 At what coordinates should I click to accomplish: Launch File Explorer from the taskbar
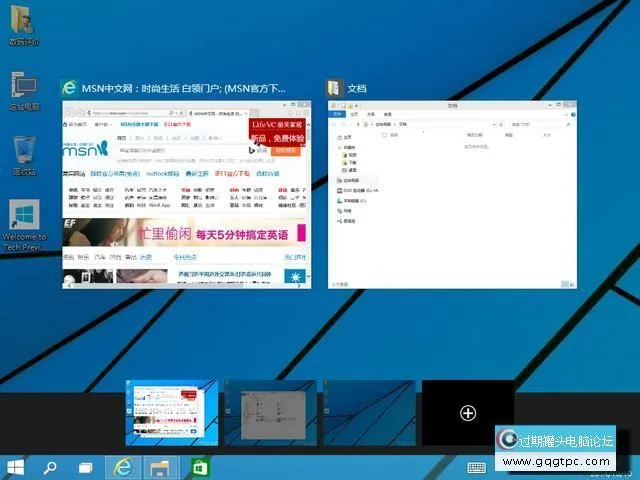pyautogui.click(x=159, y=467)
